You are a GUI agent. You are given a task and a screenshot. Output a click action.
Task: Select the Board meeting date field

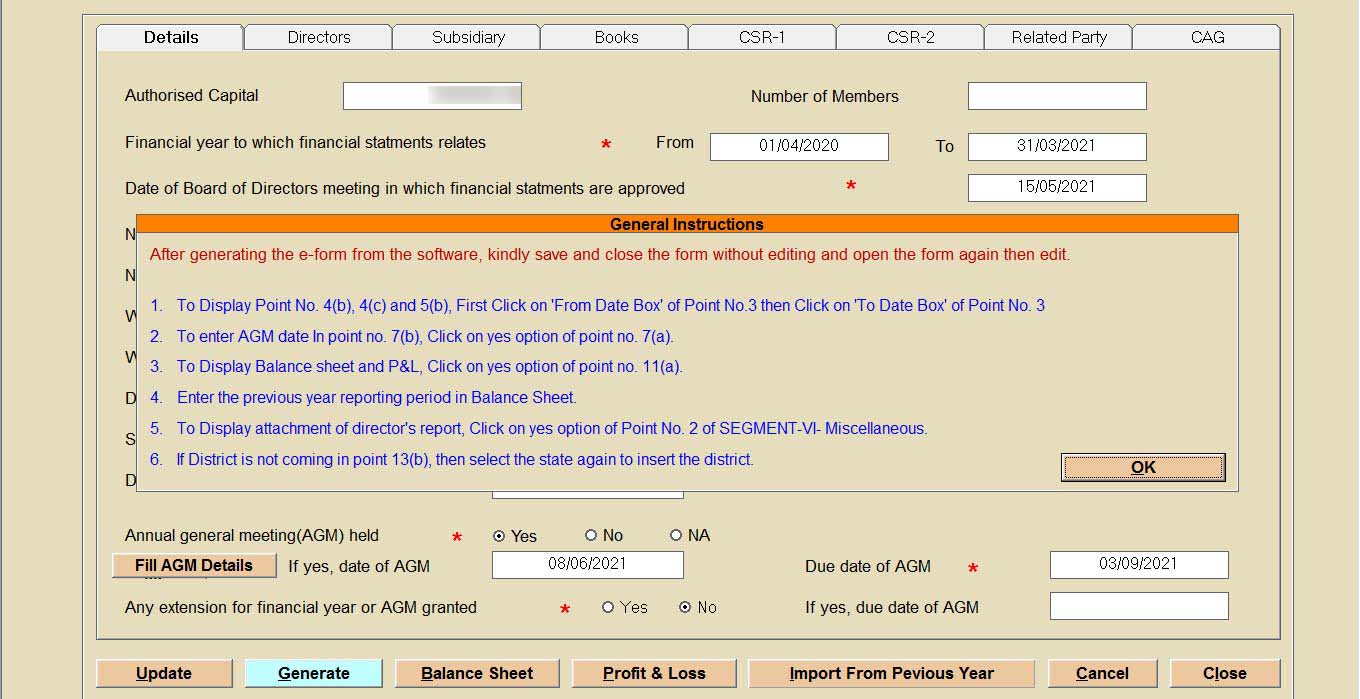pyautogui.click(x=1056, y=187)
